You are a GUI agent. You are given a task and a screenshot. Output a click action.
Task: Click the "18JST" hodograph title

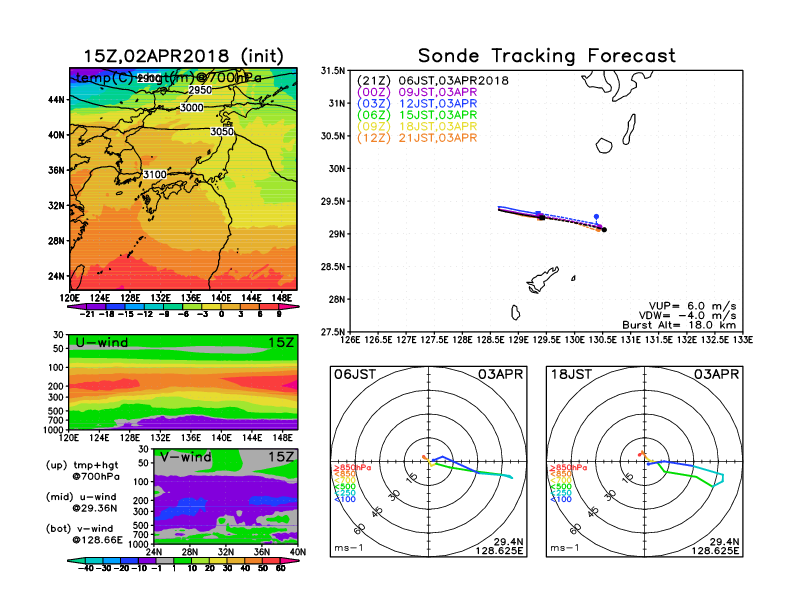coord(571,374)
